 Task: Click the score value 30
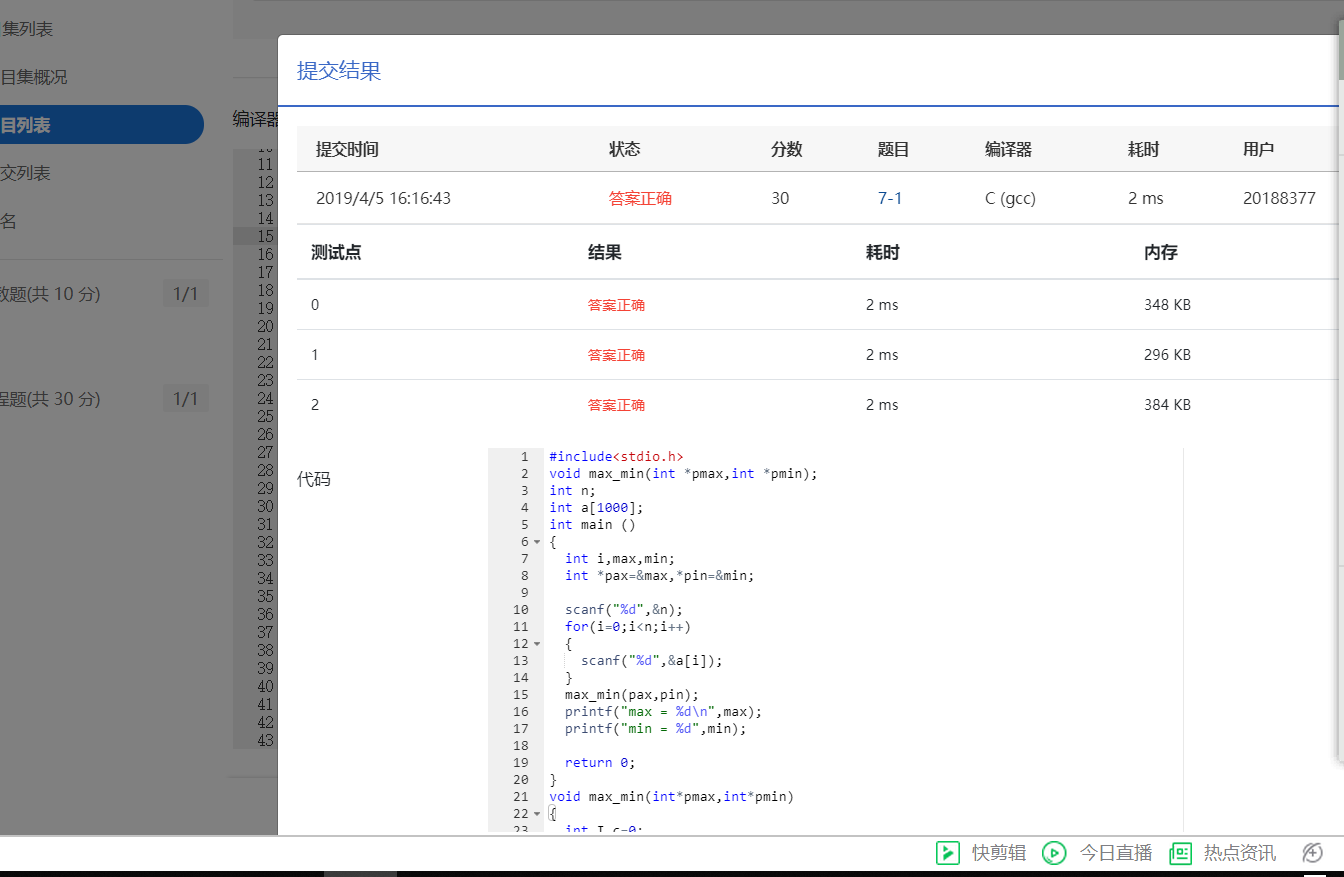pyautogui.click(x=780, y=198)
